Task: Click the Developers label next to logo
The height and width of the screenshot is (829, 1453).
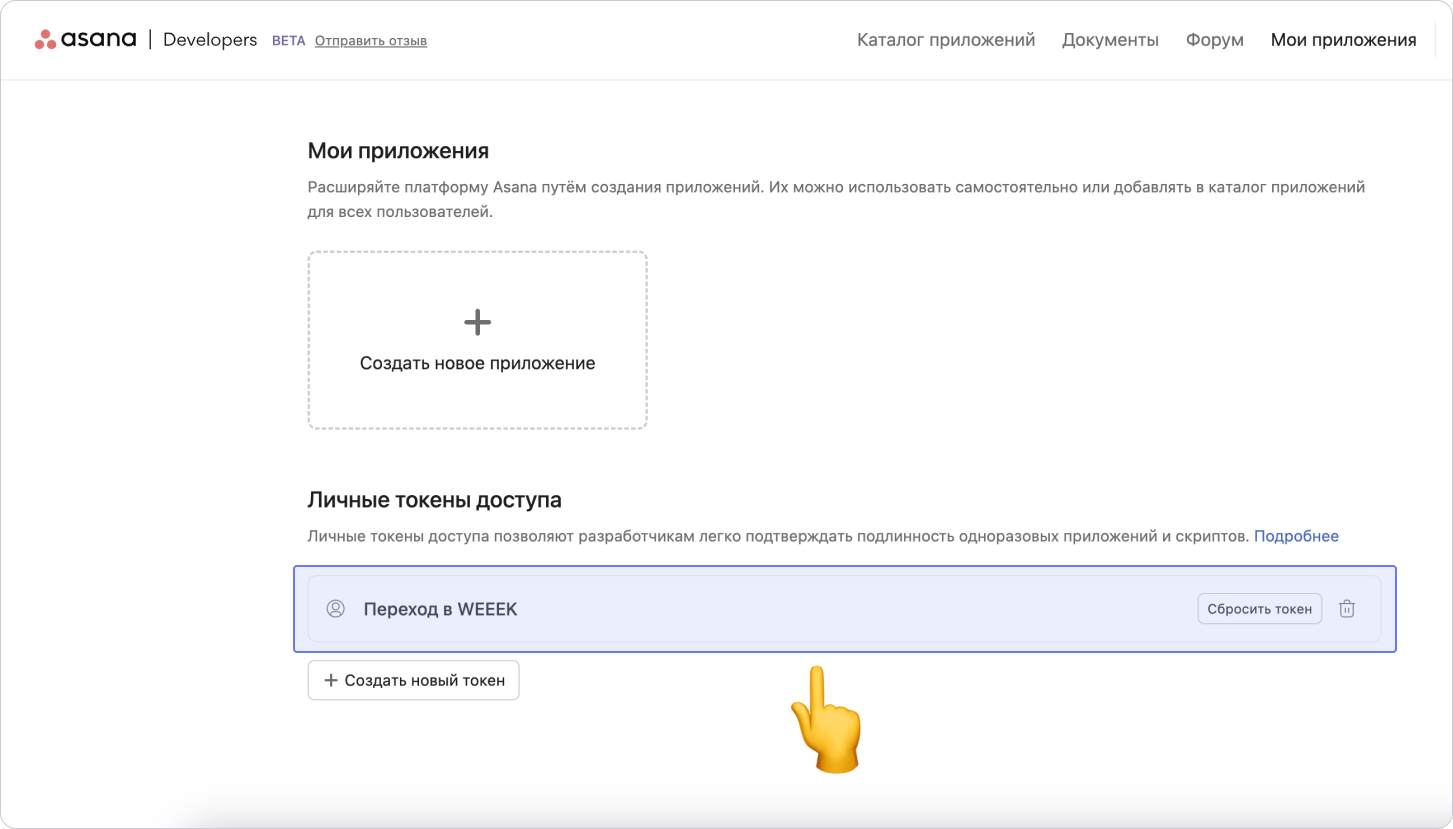Action: pyautogui.click(x=210, y=40)
